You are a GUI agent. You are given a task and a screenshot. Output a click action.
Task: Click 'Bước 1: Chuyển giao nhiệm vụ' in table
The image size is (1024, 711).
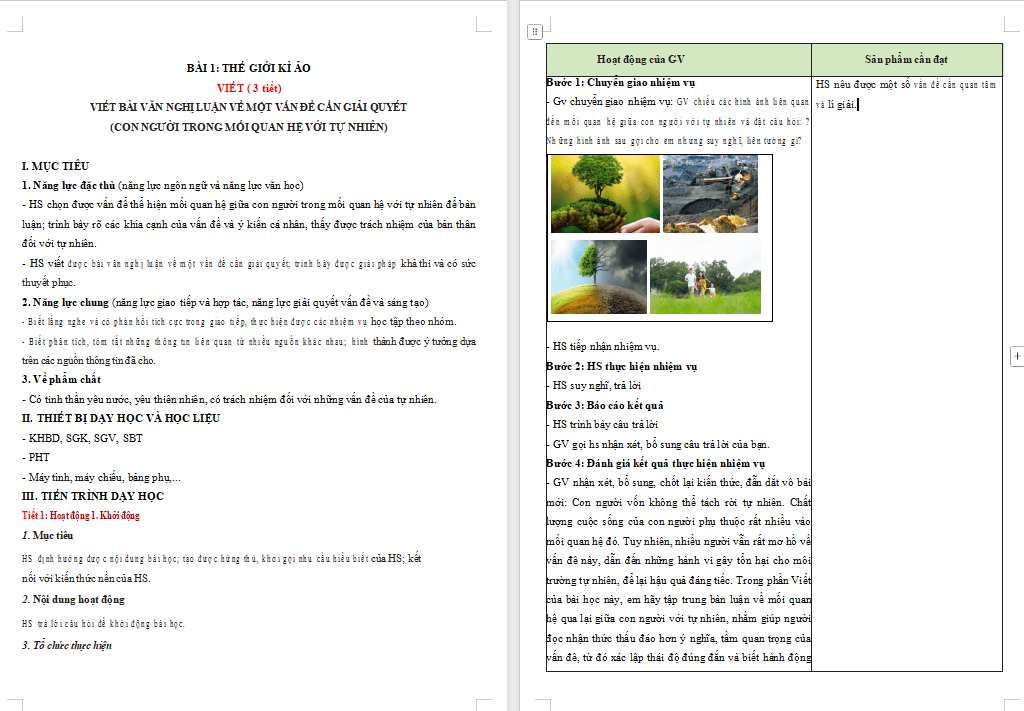coord(620,82)
